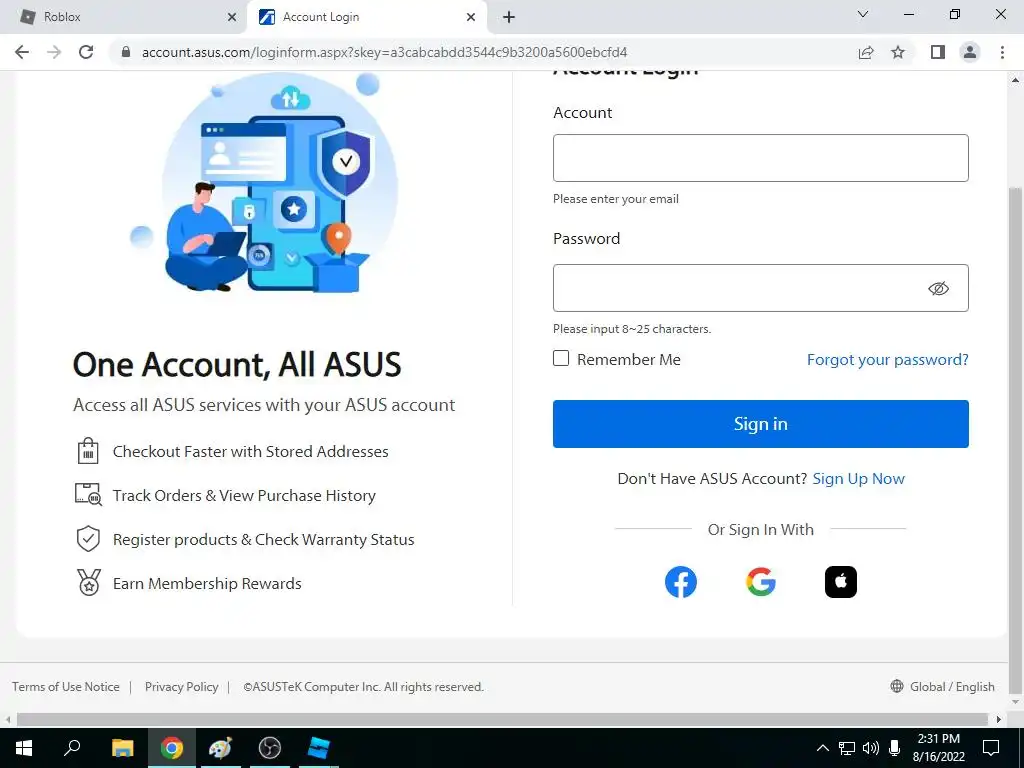Image resolution: width=1024 pixels, height=768 pixels.
Task: Go back to the previous page
Action: click(22, 52)
